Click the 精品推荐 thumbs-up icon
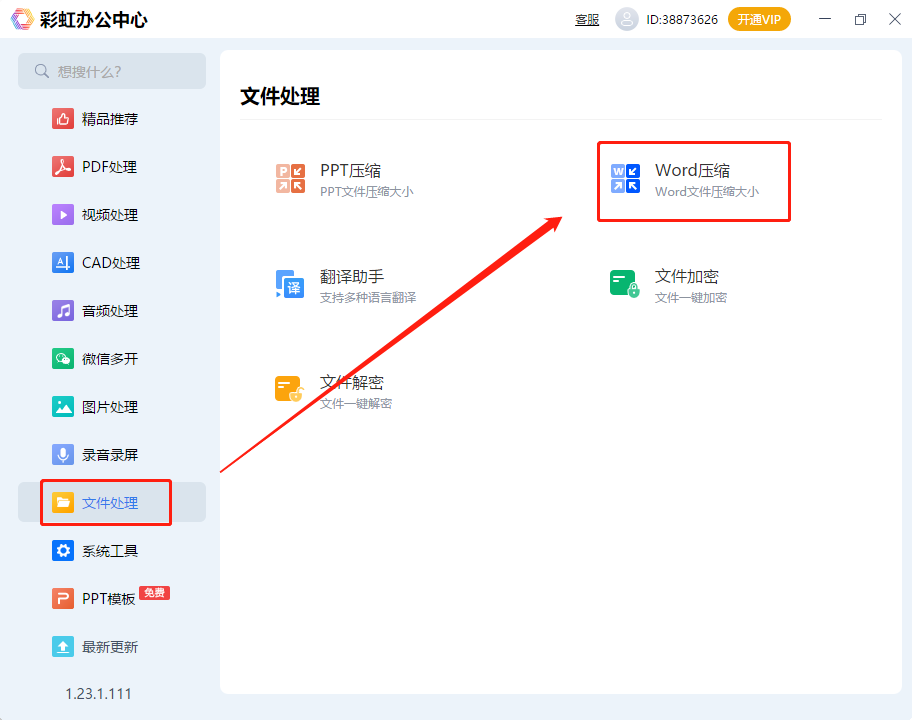This screenshot has height=720, width=912. click(63, 119)
